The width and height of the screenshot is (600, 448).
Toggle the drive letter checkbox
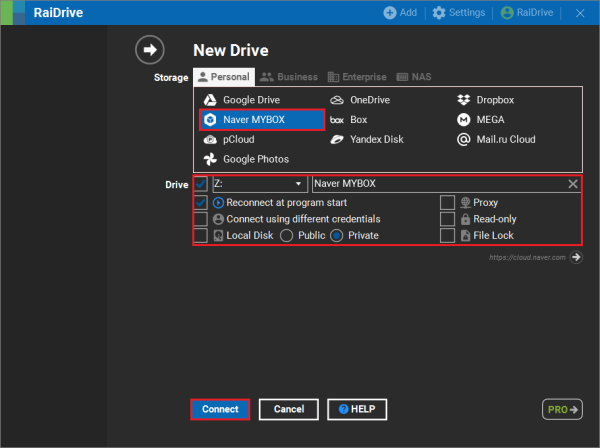(201, 184)
